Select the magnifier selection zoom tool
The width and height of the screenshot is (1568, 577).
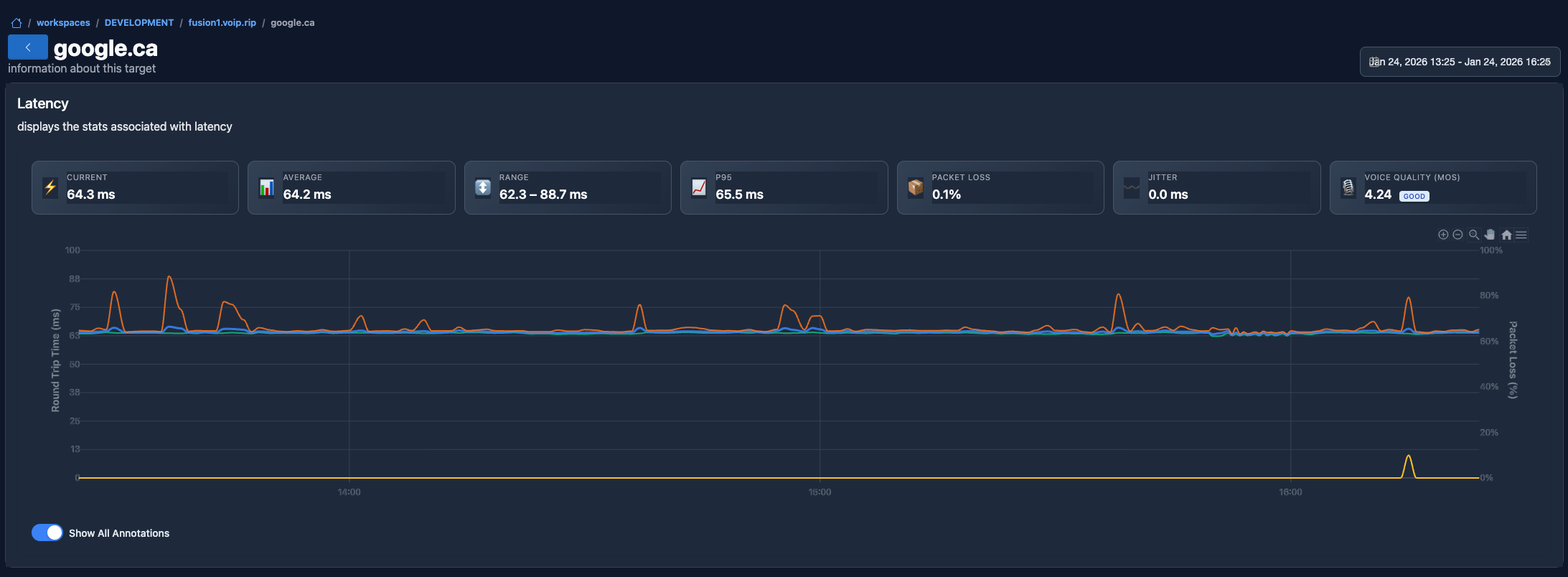pos(1474,235)
